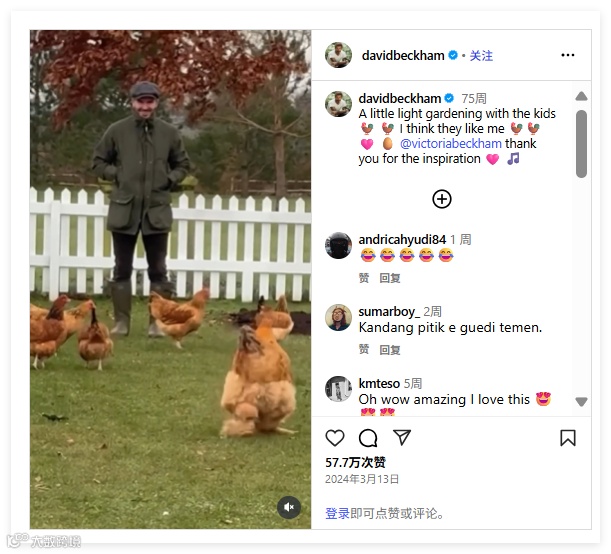
Task: Share post with paper plane icon
Action: (x=402, y=437)
